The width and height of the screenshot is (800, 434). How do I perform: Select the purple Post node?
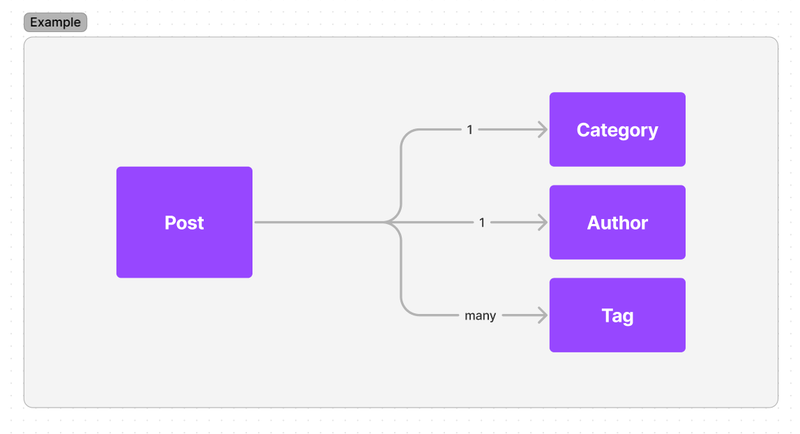click(184, 222)
